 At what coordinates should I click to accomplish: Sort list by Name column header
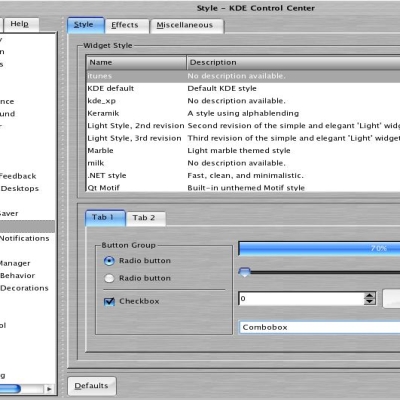pyautogui.click(x=136, y=63)
